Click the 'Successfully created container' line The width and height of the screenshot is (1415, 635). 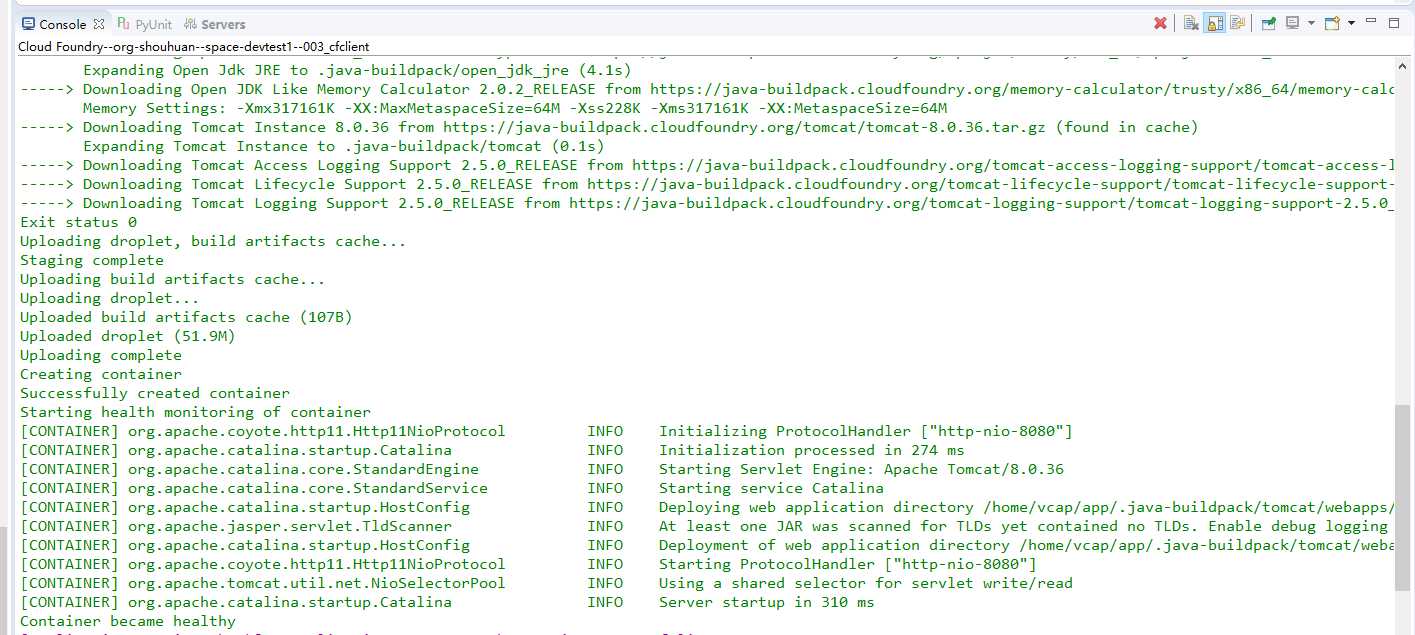pyautogui.click(x=155, y=393)
